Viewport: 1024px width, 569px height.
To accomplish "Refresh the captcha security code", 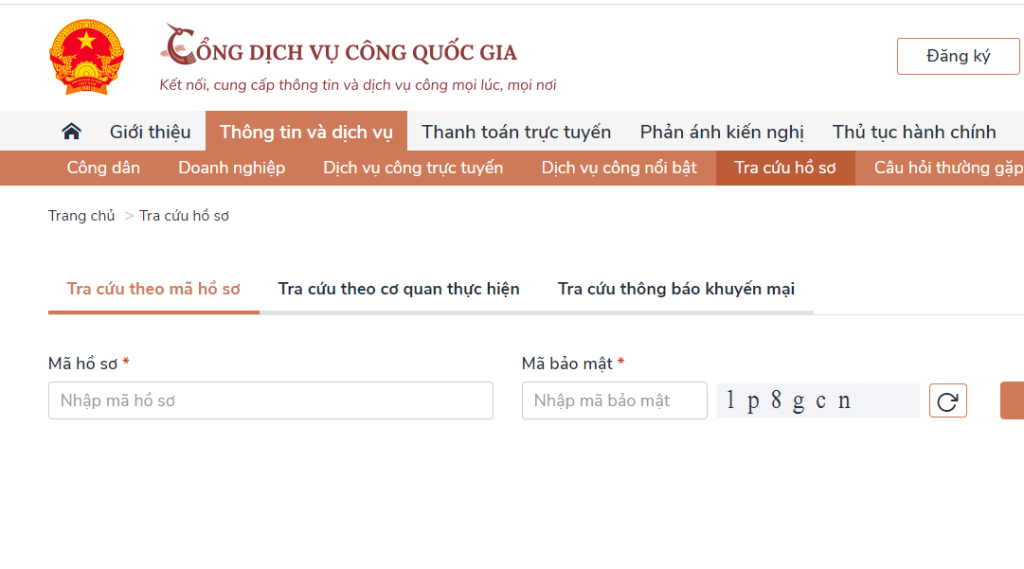I will (x=948, y=401).
